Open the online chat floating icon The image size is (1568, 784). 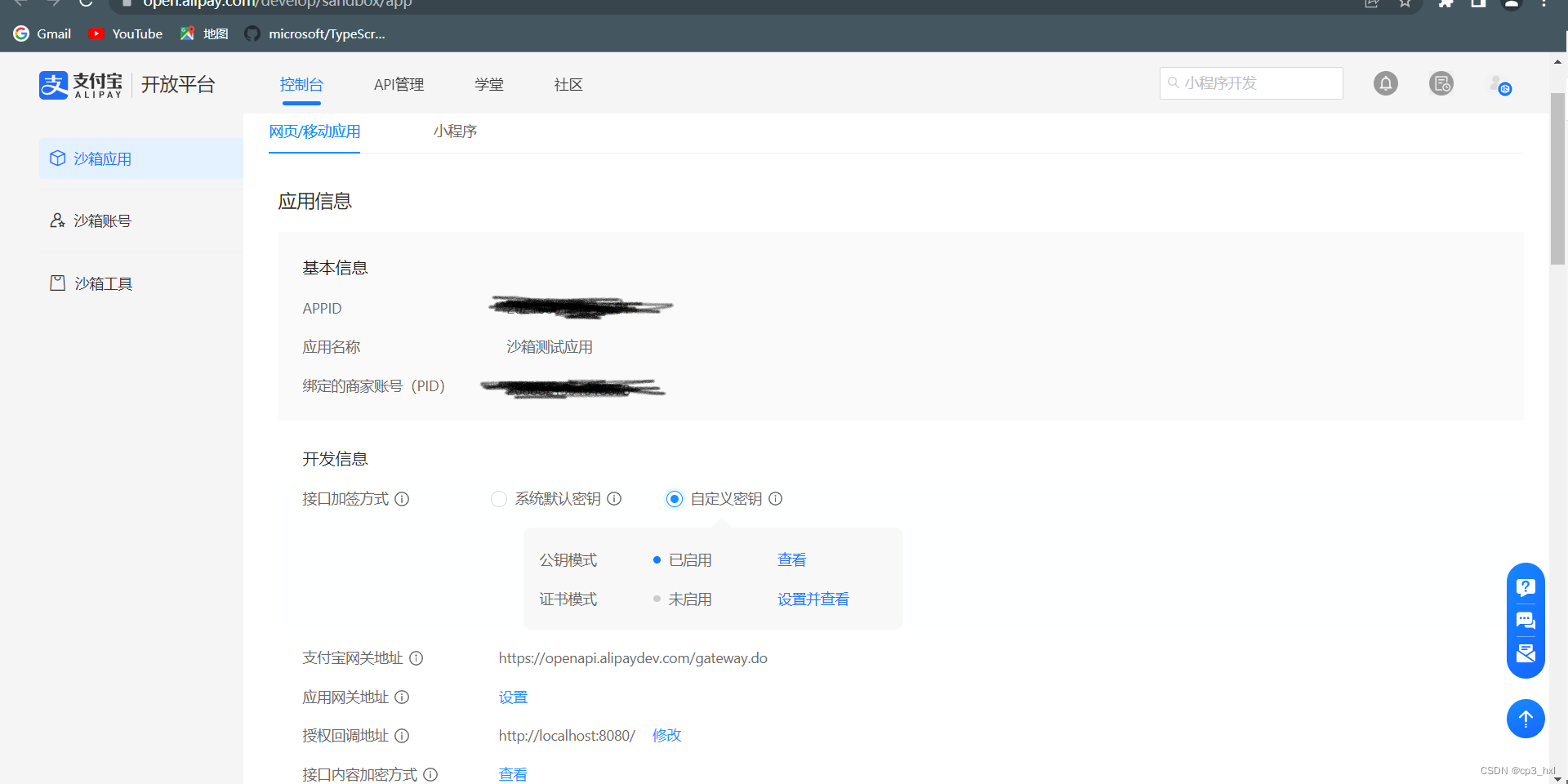pos(1526,621)
